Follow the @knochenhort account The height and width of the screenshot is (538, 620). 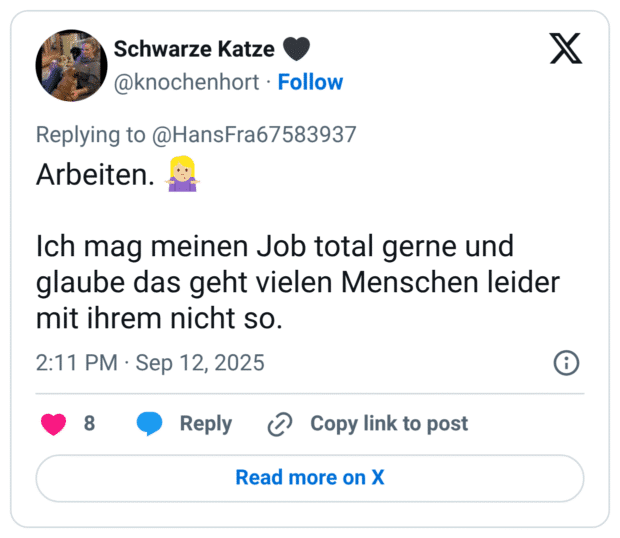pyautogui.click(x=310, y=82)
